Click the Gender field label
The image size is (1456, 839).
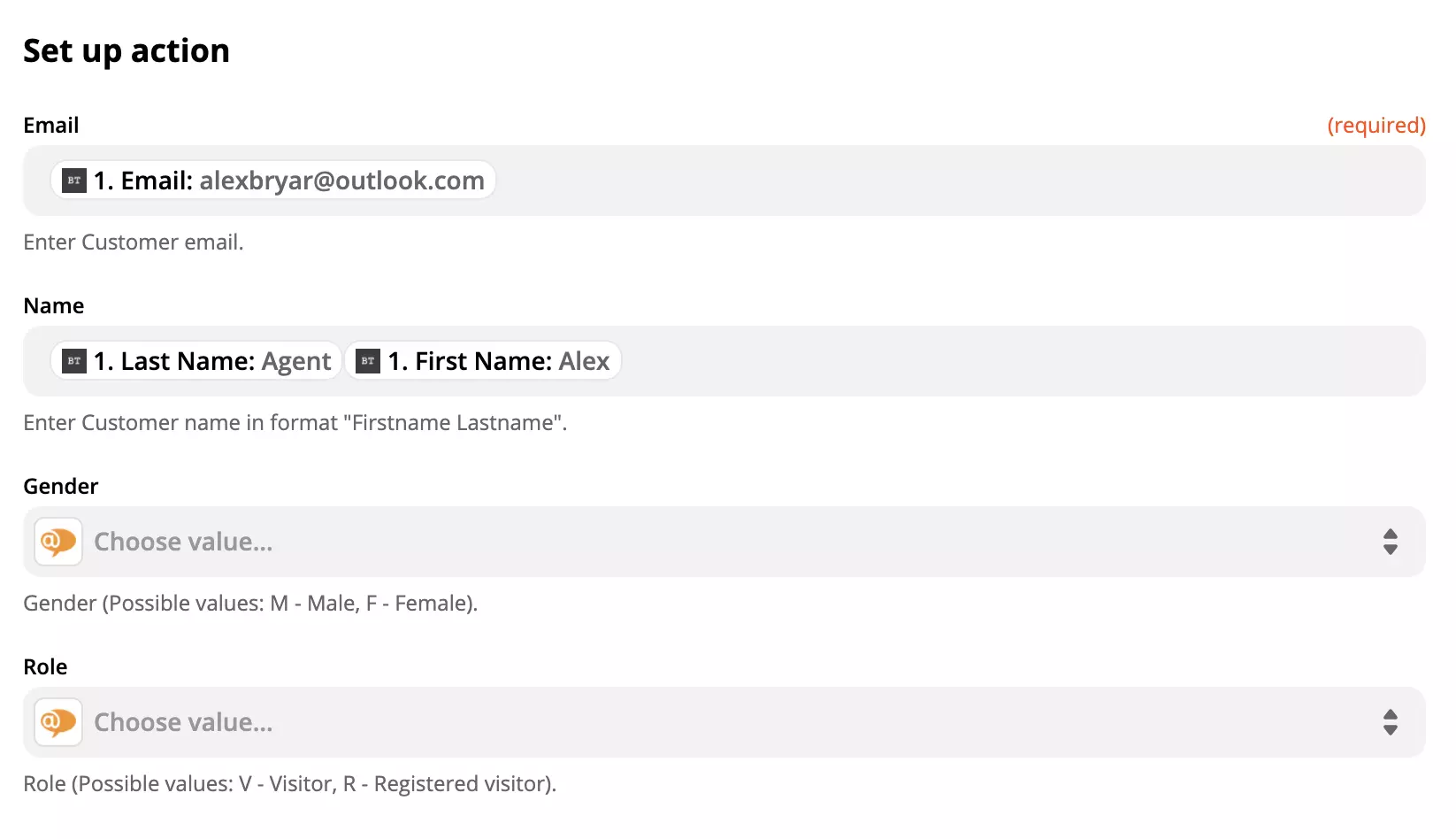60,486
